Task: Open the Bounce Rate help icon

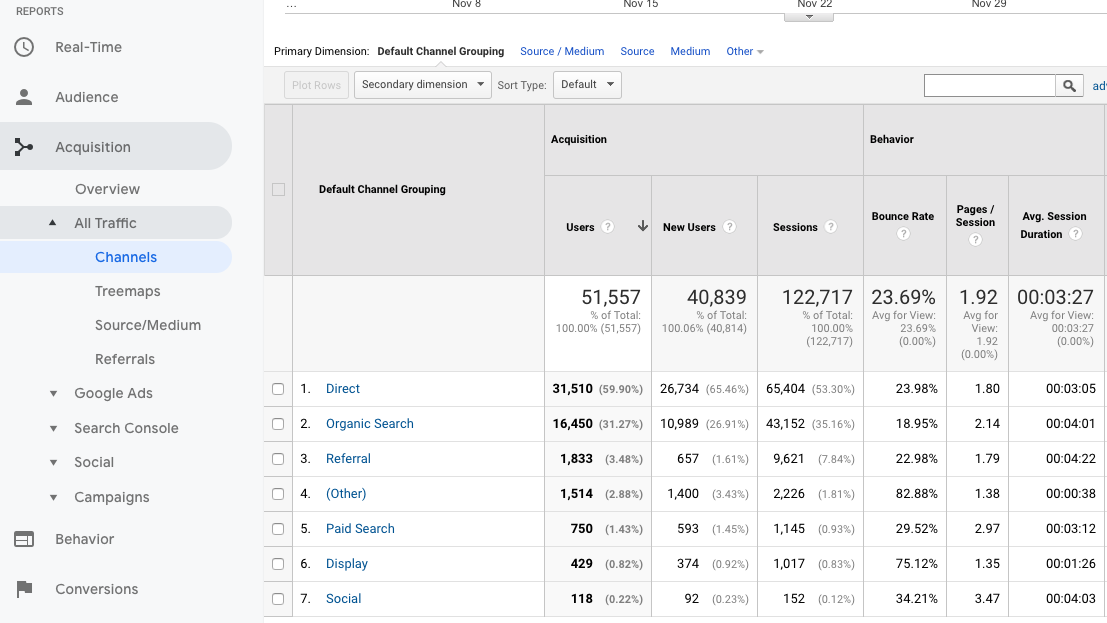Action: click(903, 234)
